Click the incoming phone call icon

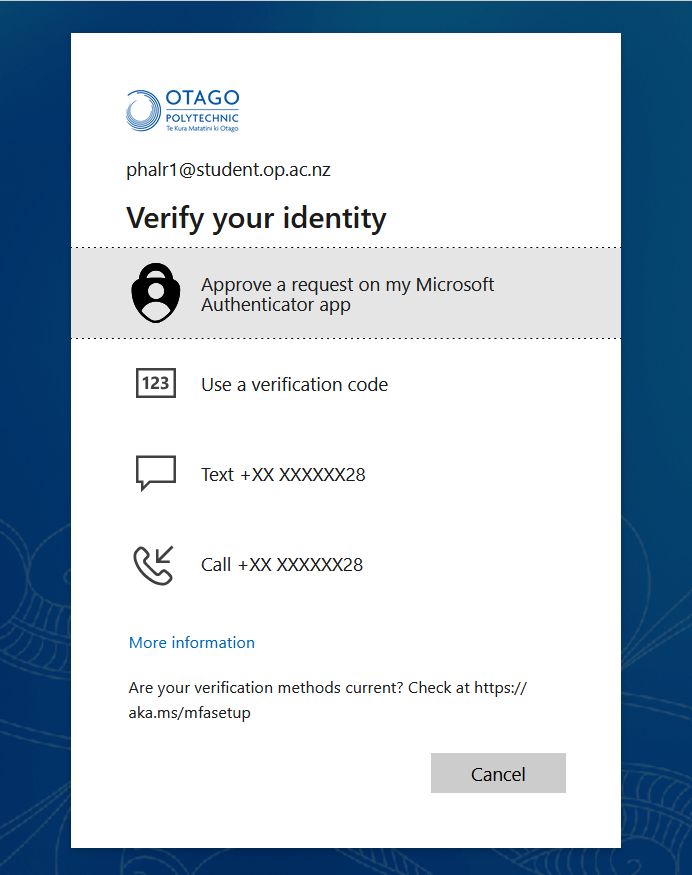click(x=154, y=564)
